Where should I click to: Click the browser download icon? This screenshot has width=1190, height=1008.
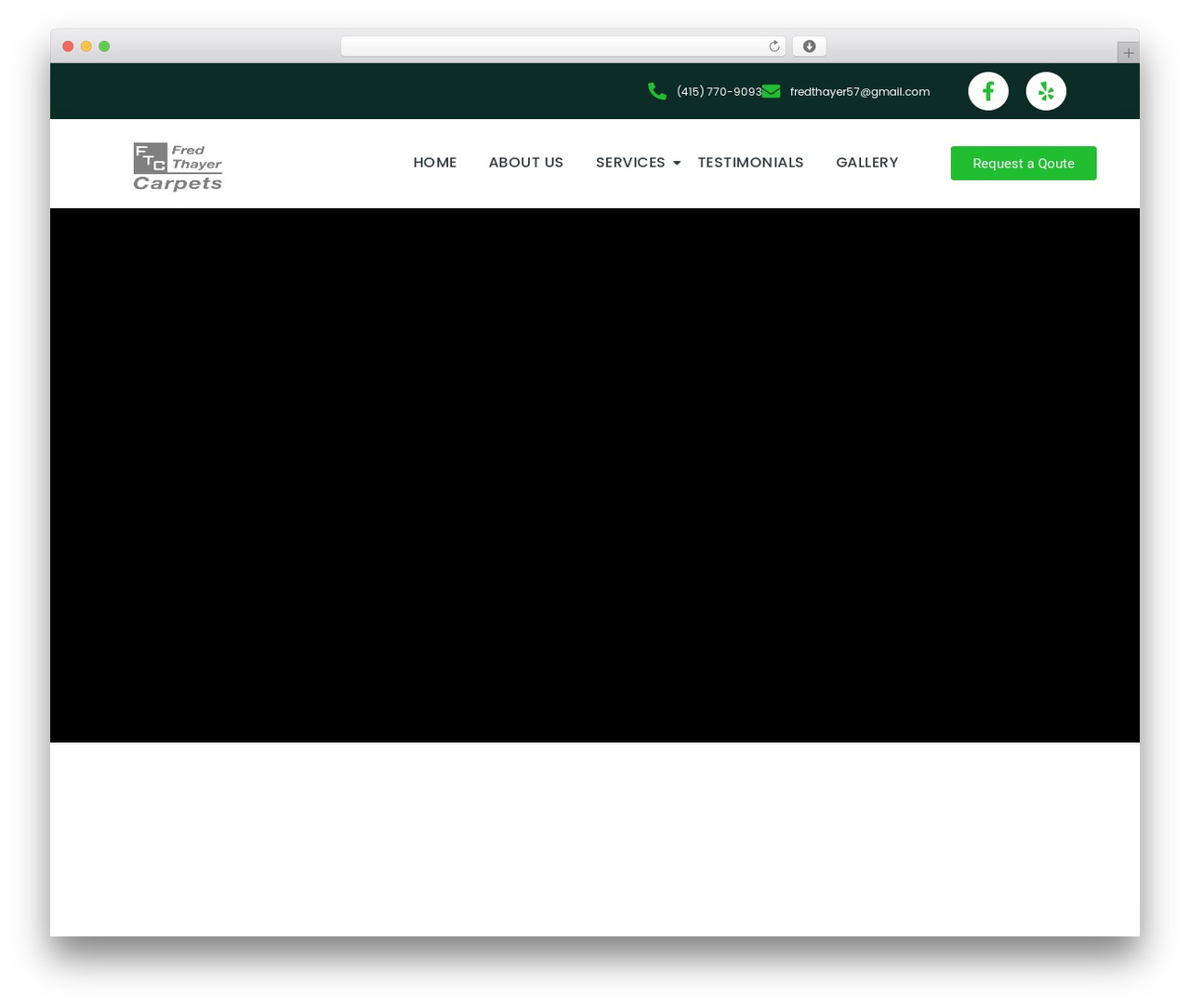[x=809, y=46]
